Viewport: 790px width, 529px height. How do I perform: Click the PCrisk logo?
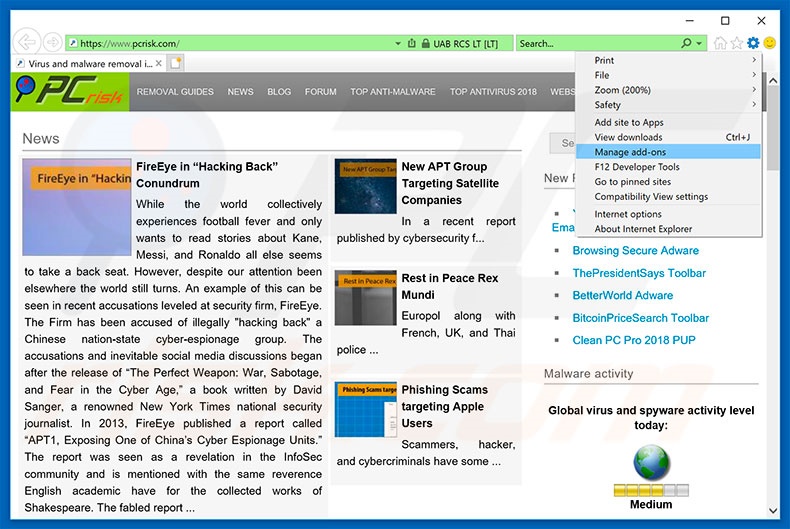(70, 92)
